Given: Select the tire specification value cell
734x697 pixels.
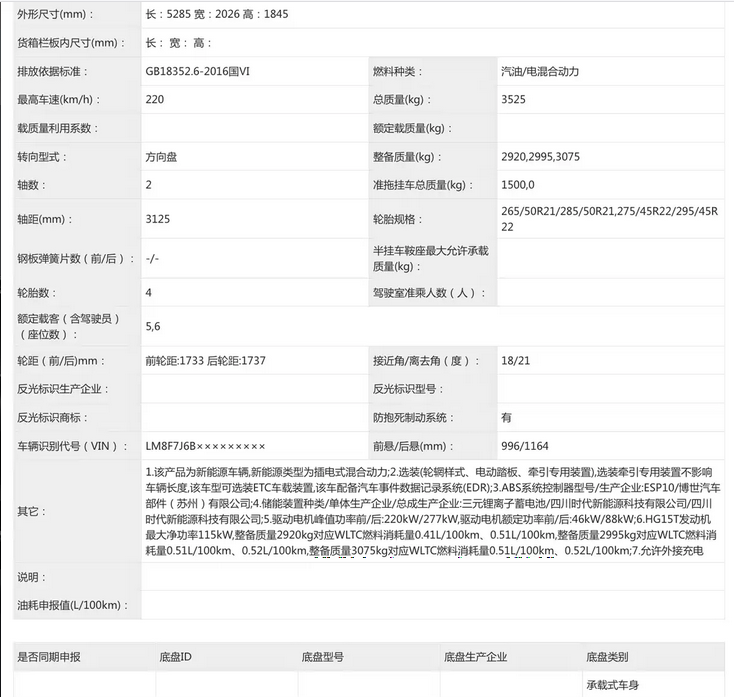Looking at the screenshot, I should tap(609, 220).
